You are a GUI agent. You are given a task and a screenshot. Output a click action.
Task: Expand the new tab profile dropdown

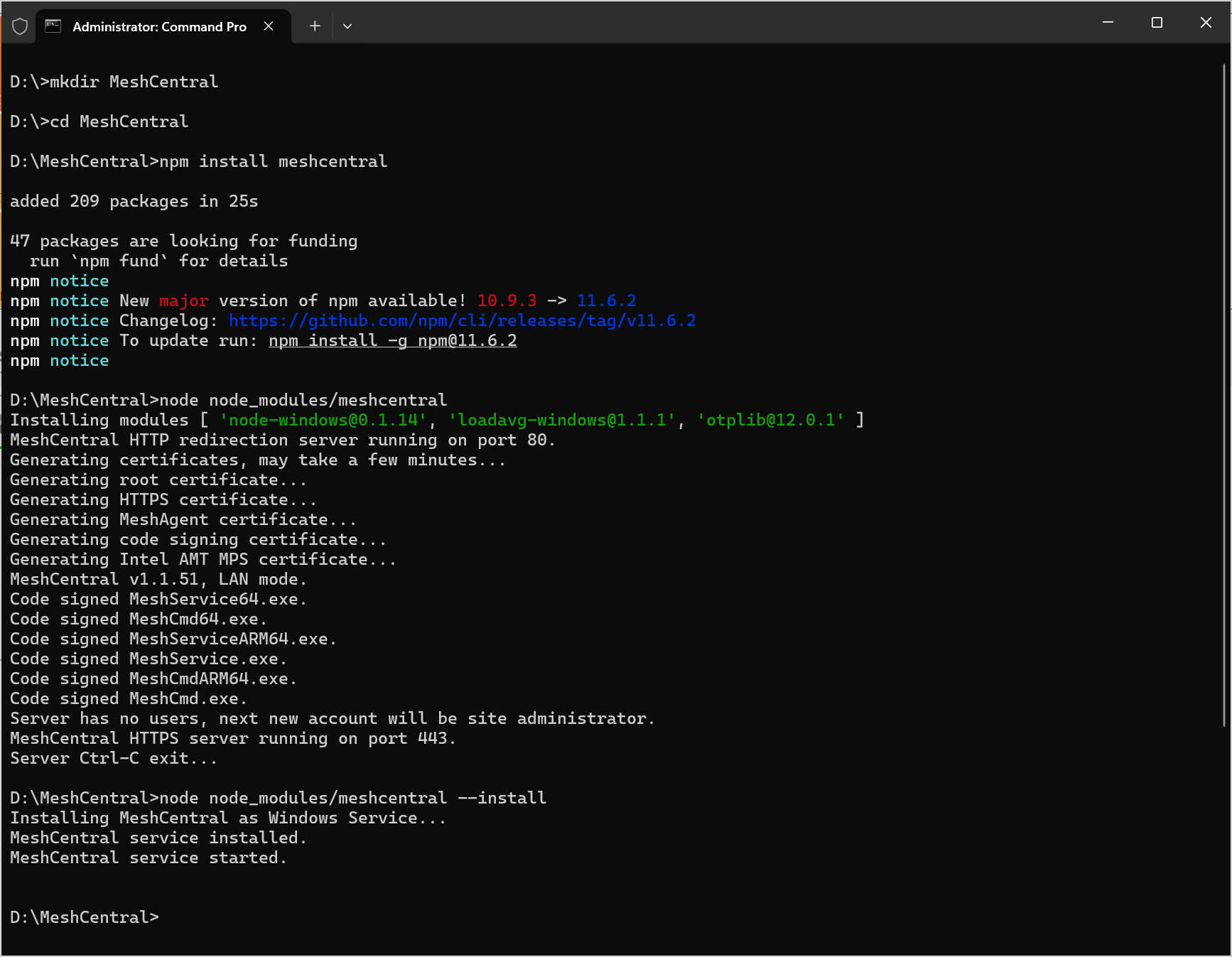[x=347, y=26]
